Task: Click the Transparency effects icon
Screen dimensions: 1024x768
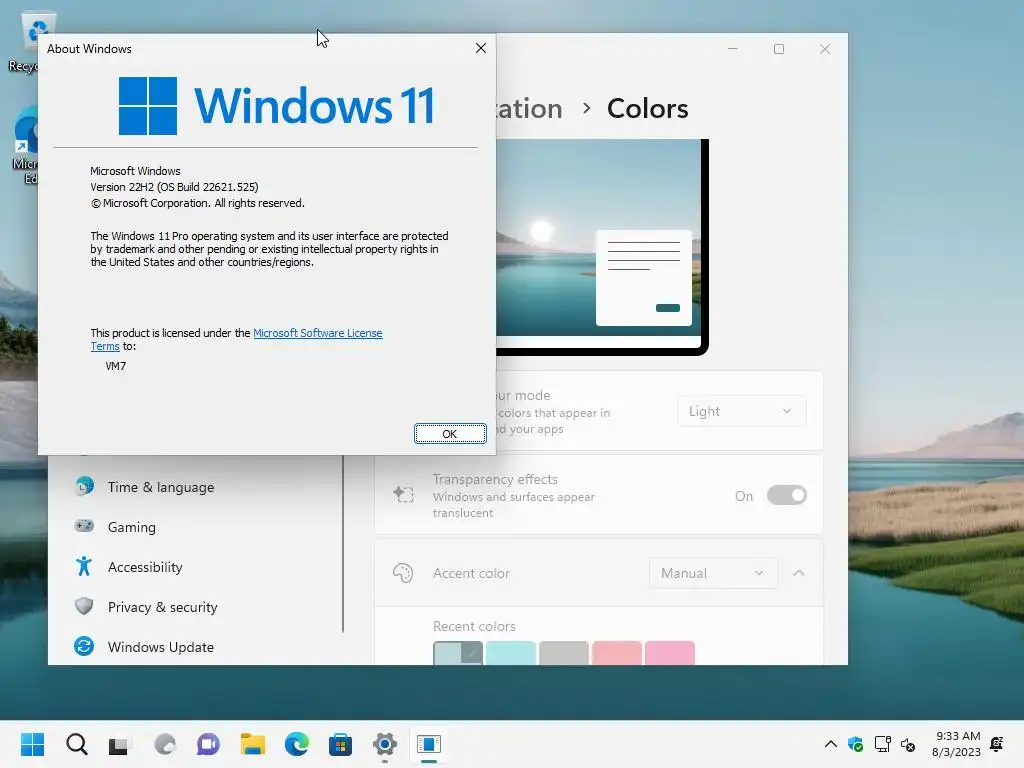Action: tap(403, 494)
